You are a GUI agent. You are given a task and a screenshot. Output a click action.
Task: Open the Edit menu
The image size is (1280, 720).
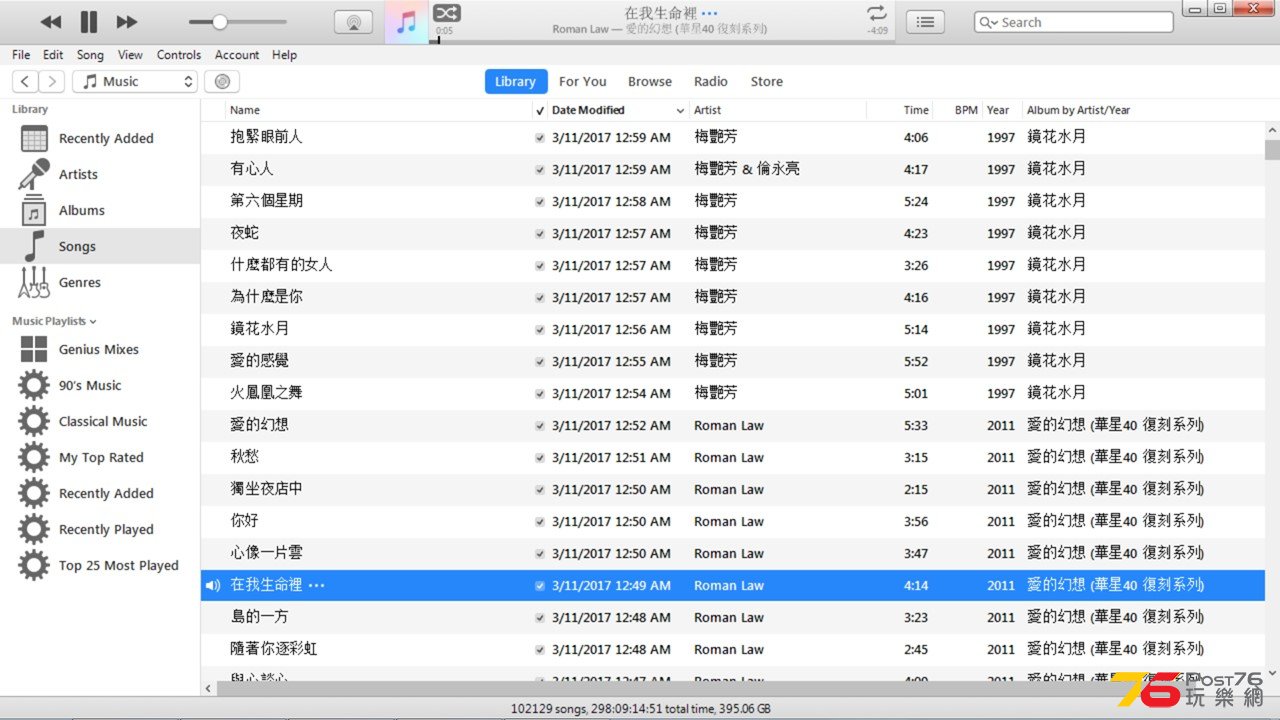(53, 55)
